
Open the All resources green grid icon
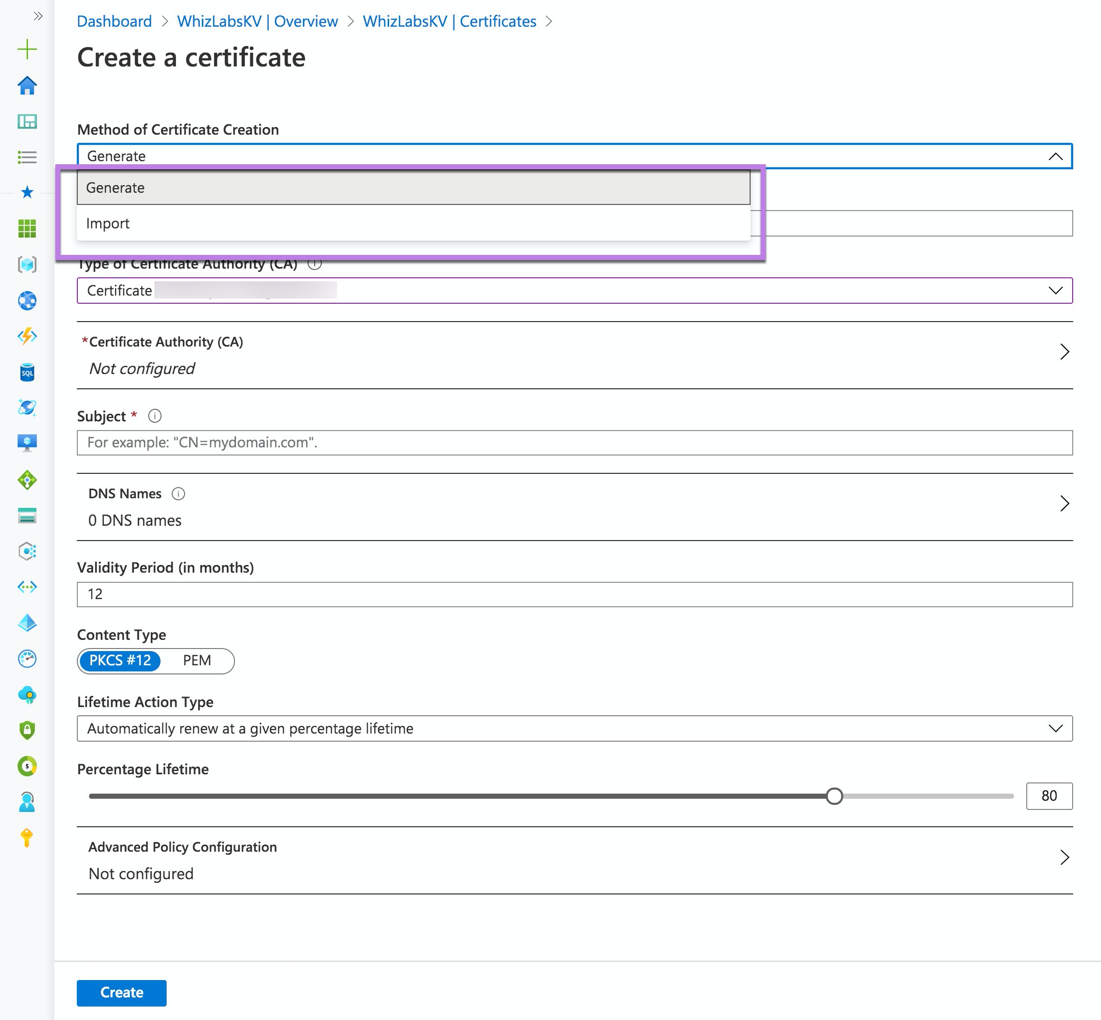point(27,228)
